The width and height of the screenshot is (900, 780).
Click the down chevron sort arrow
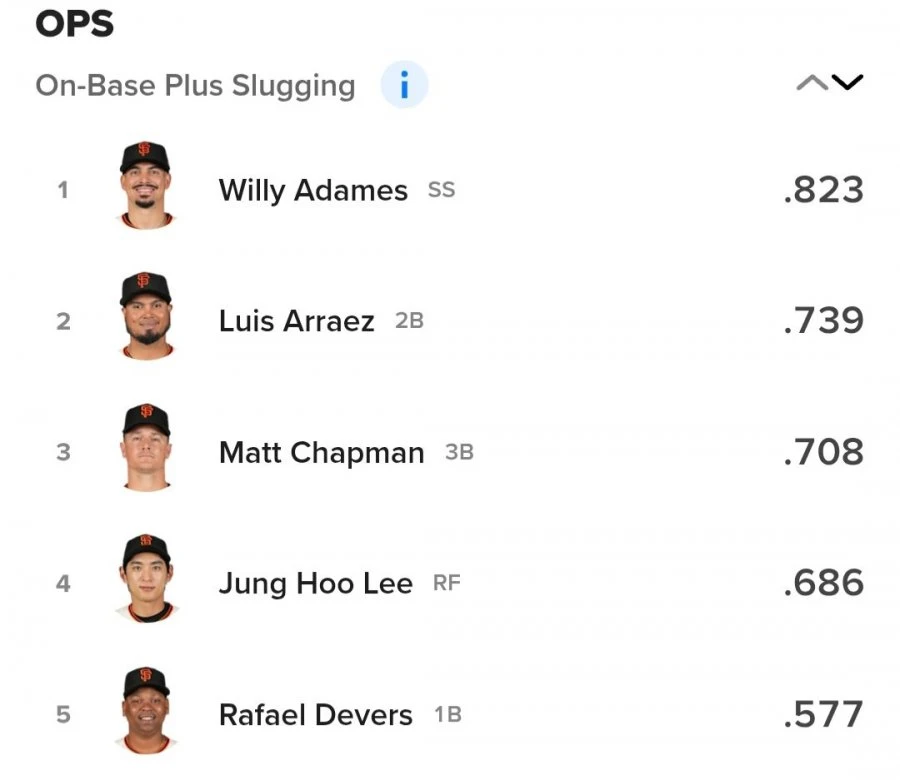pos(847,83)
